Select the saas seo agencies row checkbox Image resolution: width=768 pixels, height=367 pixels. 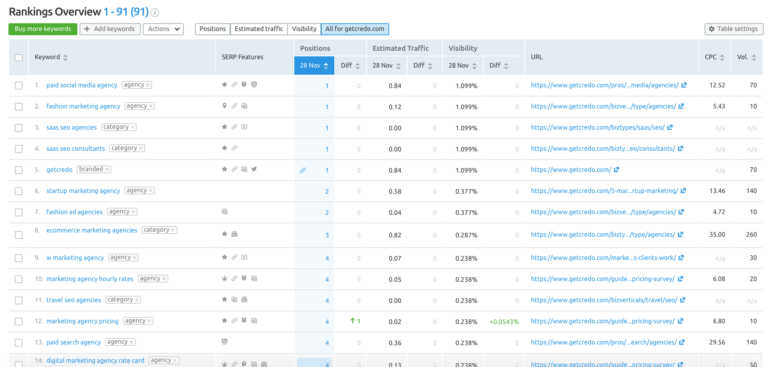19,127
